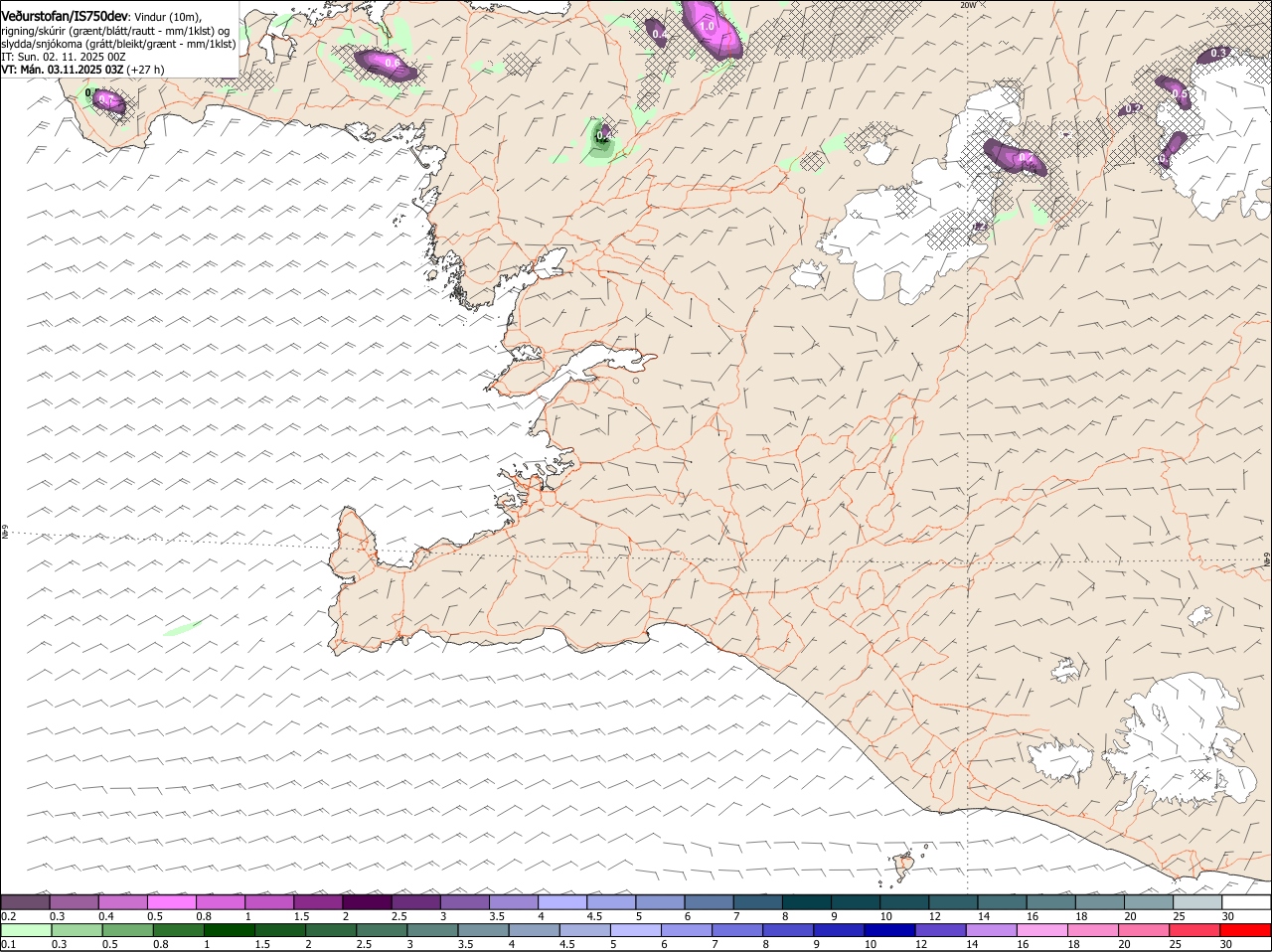Click the 'Vindur (10m)' caption text
Viewport: 1272px width, 952px height.
tap(167, 17)
